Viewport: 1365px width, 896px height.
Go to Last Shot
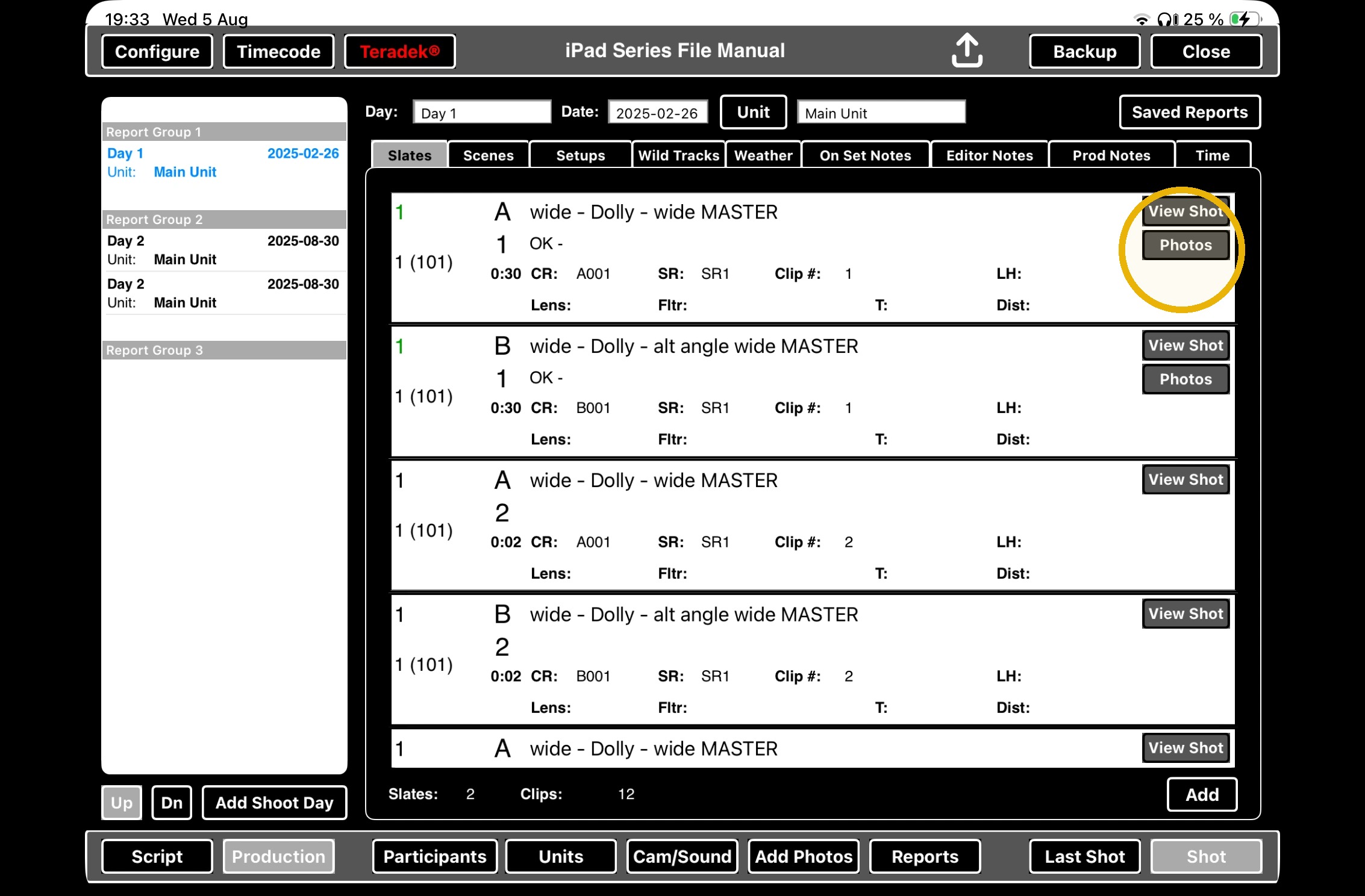[1085, 856]
